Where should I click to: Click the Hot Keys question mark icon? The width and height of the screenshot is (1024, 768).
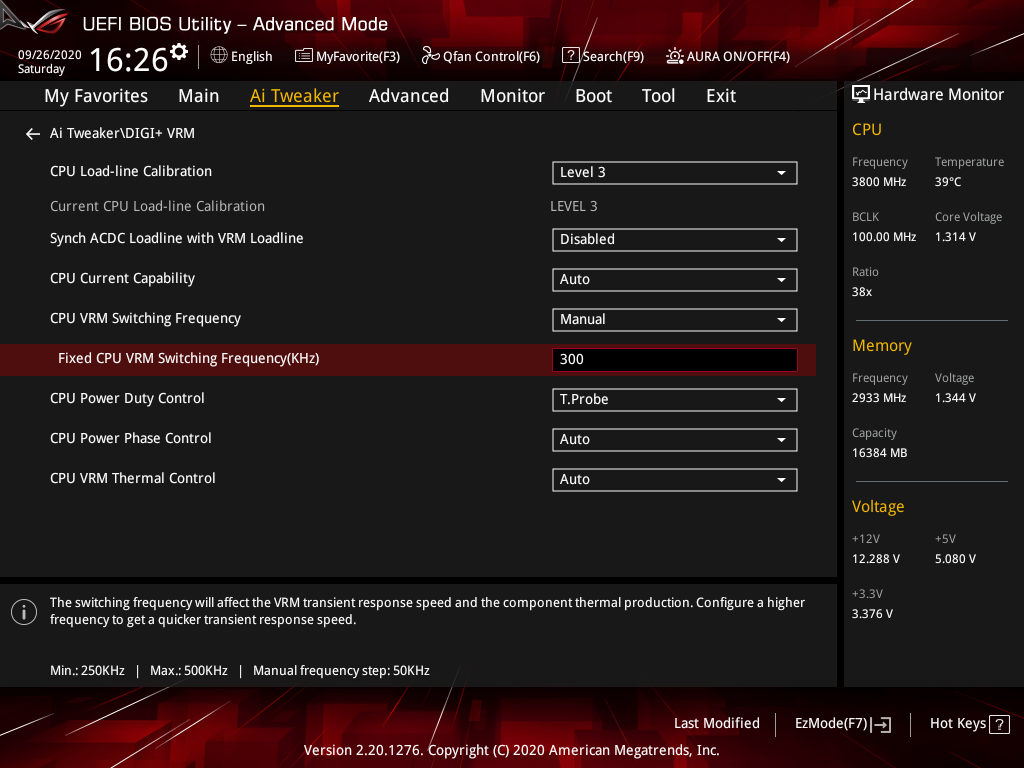click(999, 724)
